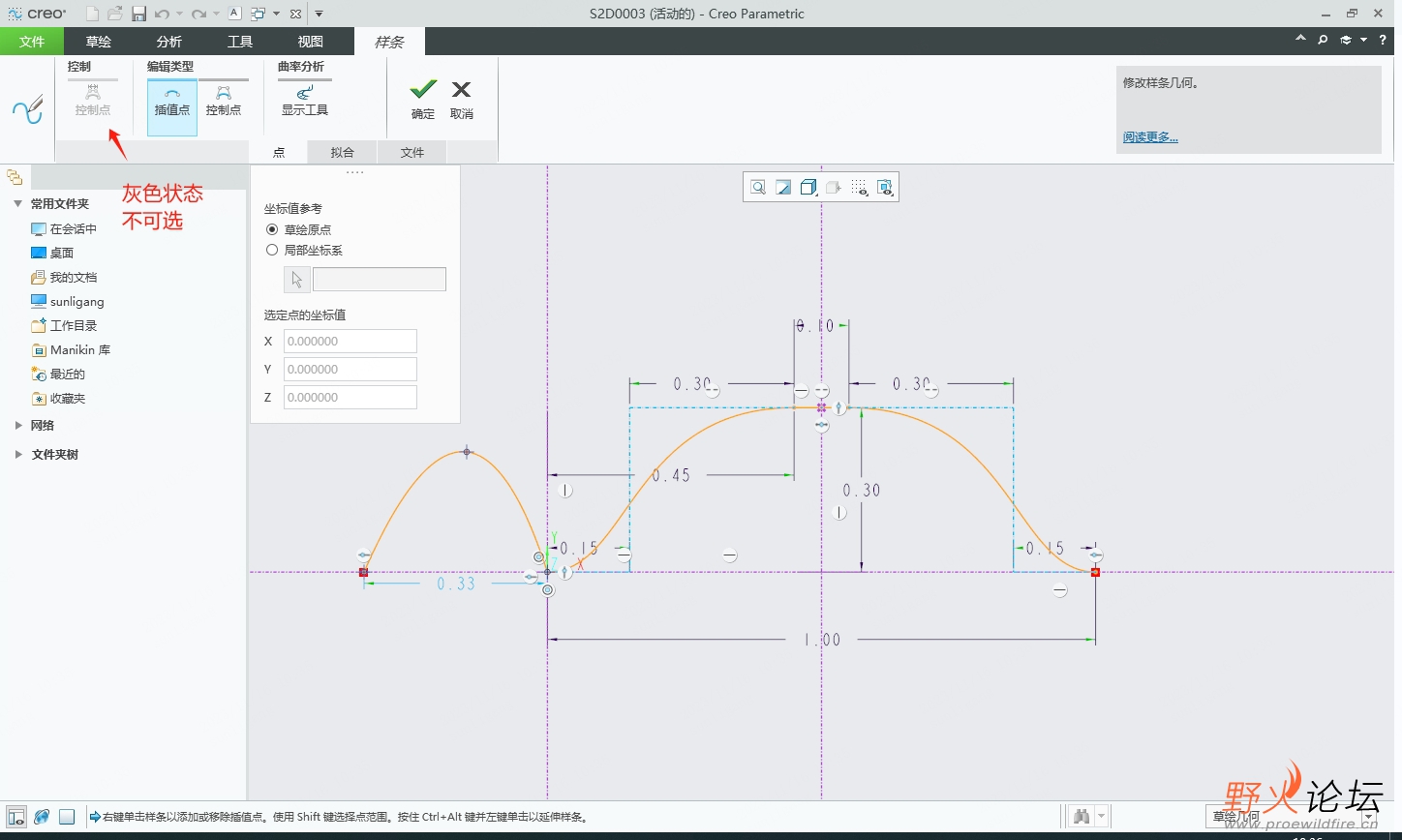Click the 1.00 dimension value in sketch
The height and width of the screenshot is (840, 1402).
821,640
